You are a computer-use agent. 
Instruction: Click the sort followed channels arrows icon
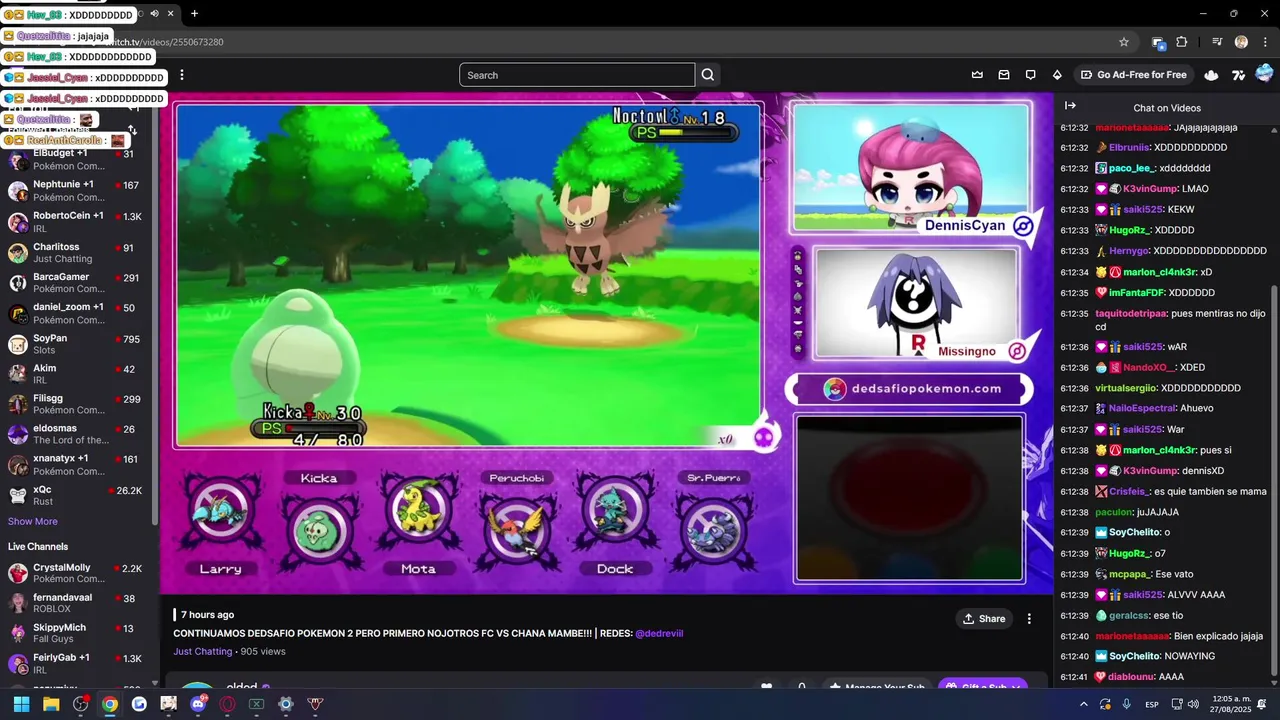(132, 130)
